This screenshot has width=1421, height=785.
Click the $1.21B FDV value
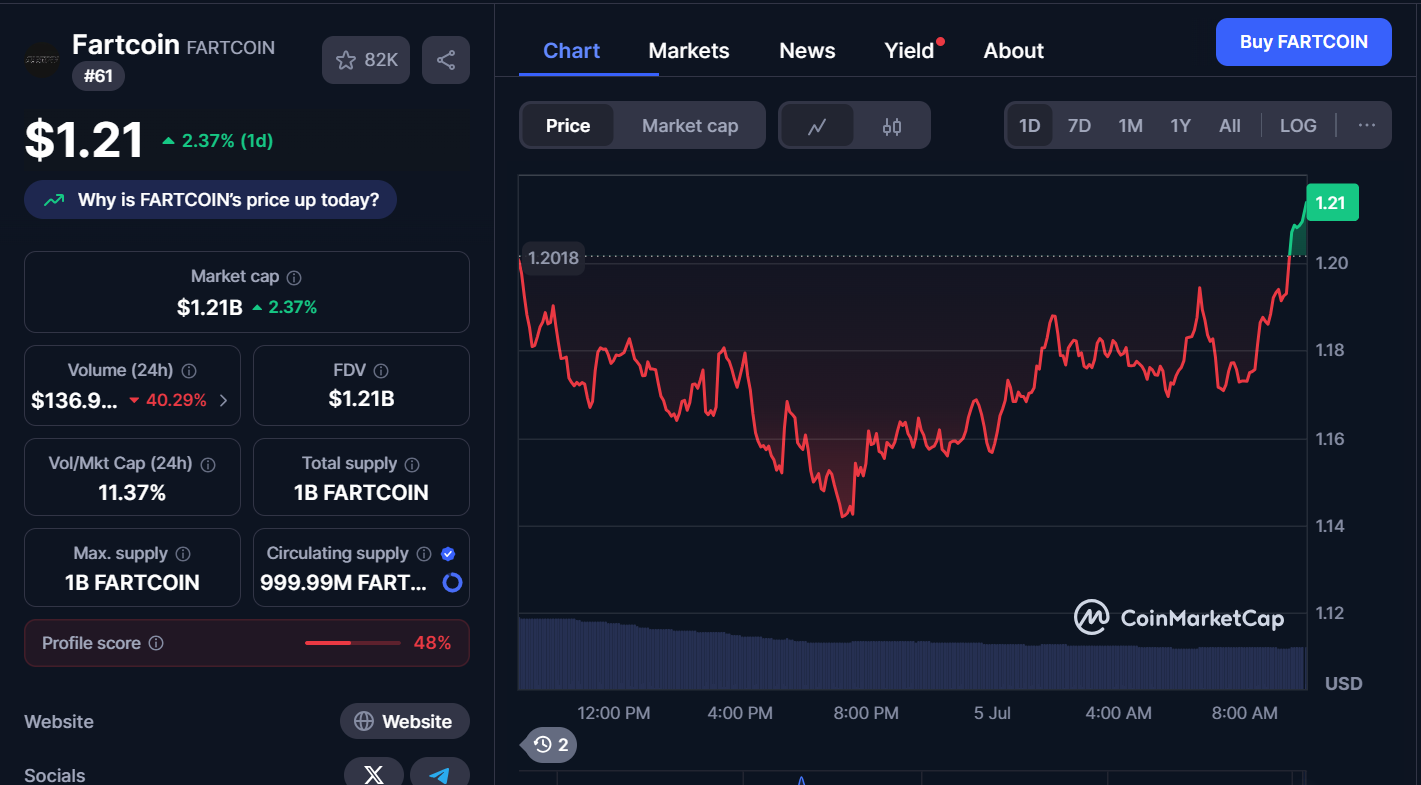point(361,399)
